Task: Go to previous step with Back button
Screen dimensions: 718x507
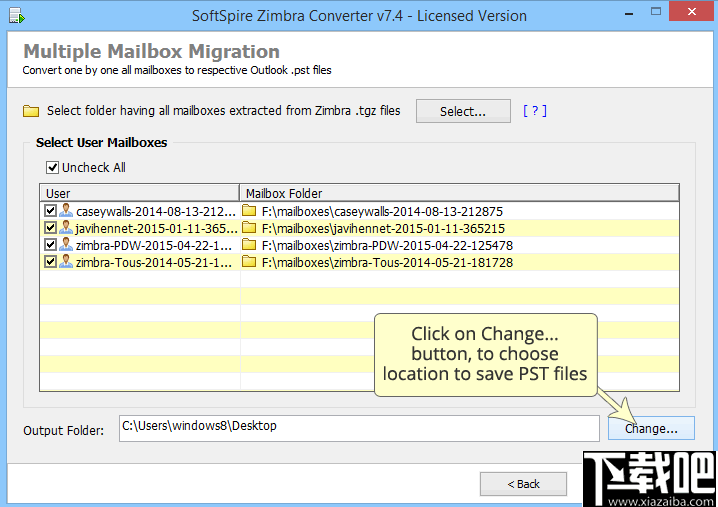Action: [x=523, y=484]
